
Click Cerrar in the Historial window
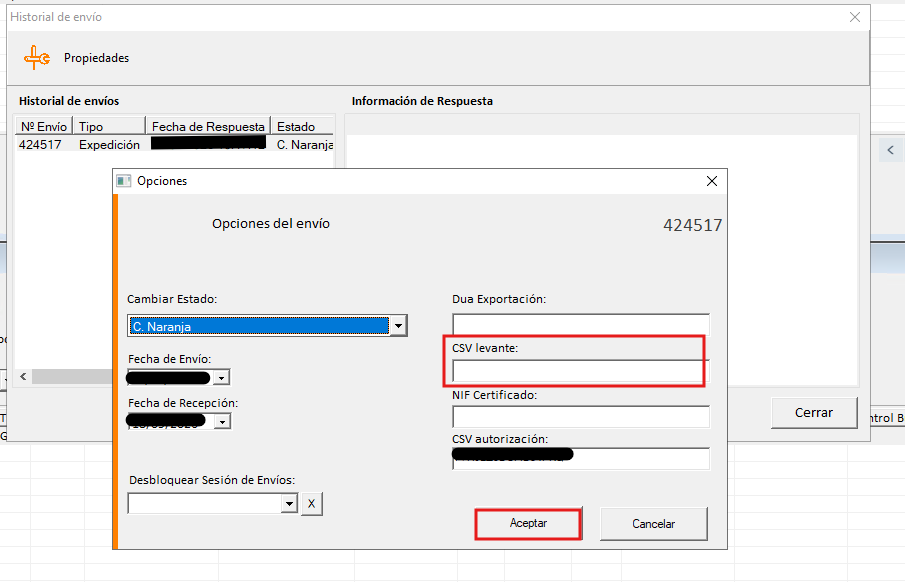click(x=814, y=413)
